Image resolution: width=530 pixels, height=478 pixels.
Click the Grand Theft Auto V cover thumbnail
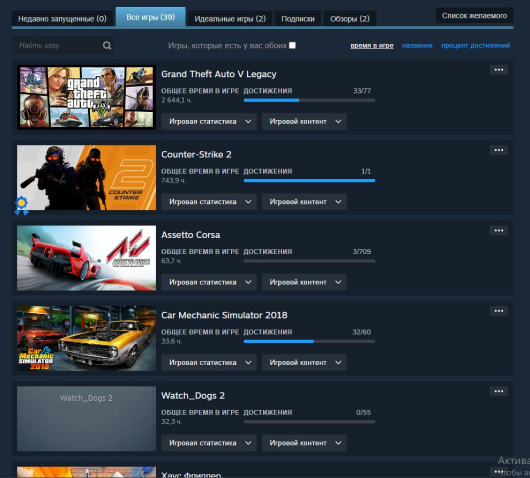click(x=87, y=97)
